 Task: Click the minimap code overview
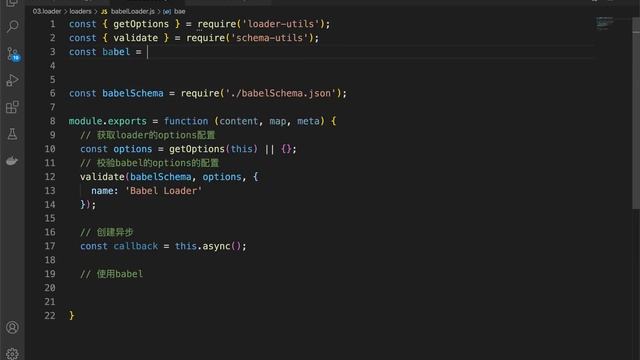tap(604, 23)
